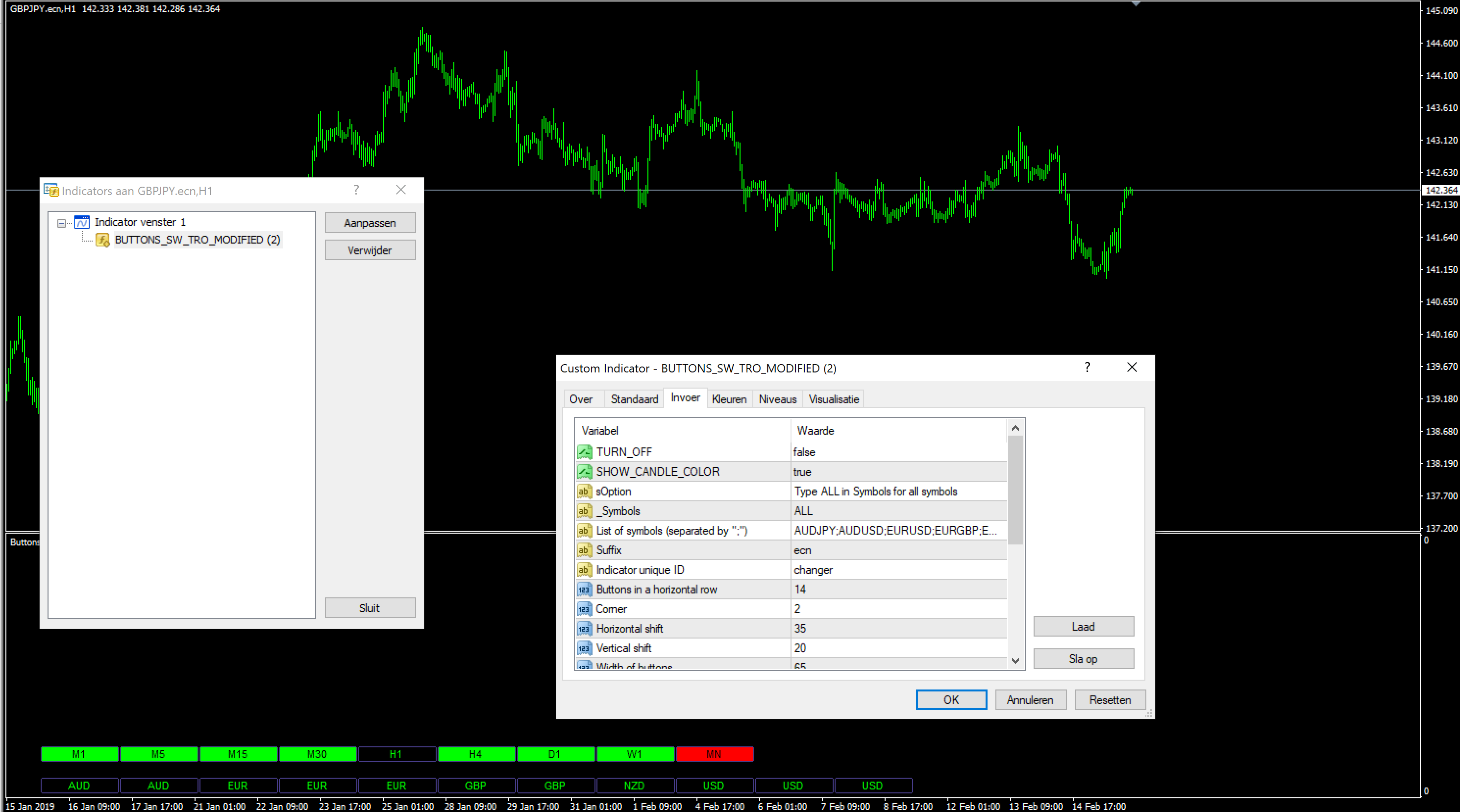Toggle the NZD symbol button
Viewport: 1460px width, 812px height.
pyautogui.click(x=634, y=786)
